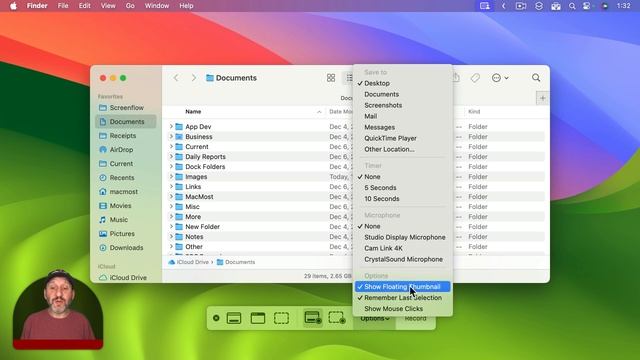Toggle Remember Last Selection option

(403, 298)
